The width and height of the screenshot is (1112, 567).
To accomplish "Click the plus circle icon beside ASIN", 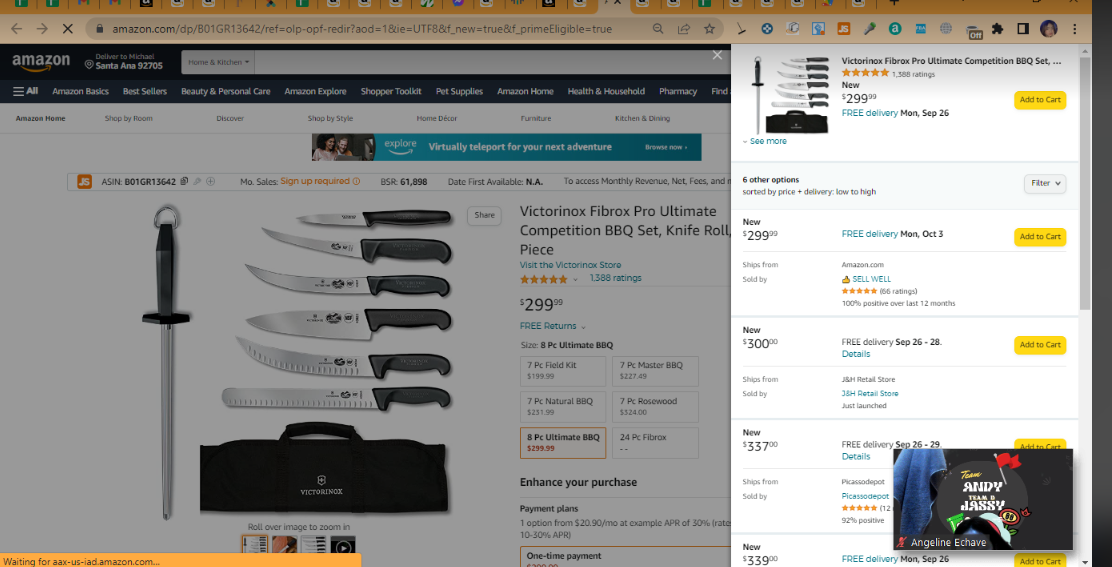I will pyautogui.click(x=211, y=181).
